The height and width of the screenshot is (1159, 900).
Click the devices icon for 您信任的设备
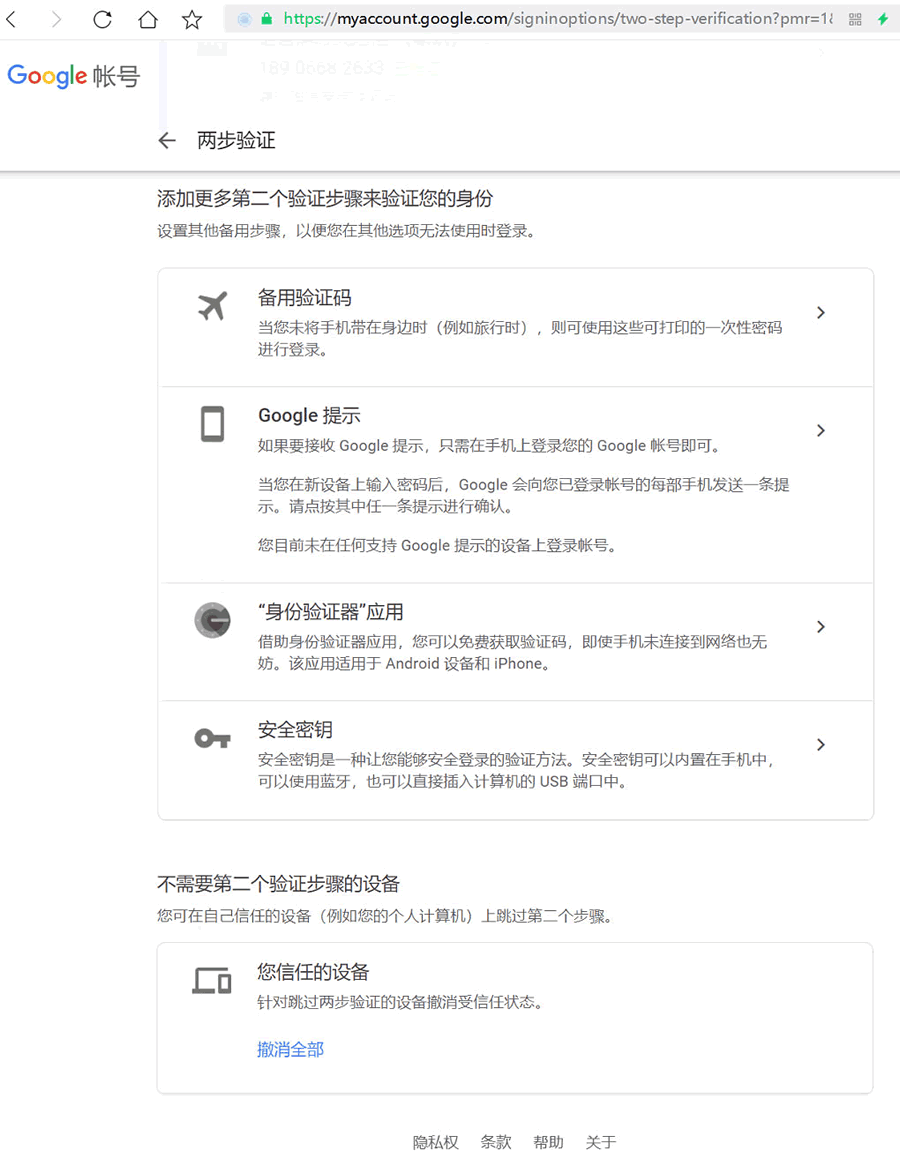[212, 980]
